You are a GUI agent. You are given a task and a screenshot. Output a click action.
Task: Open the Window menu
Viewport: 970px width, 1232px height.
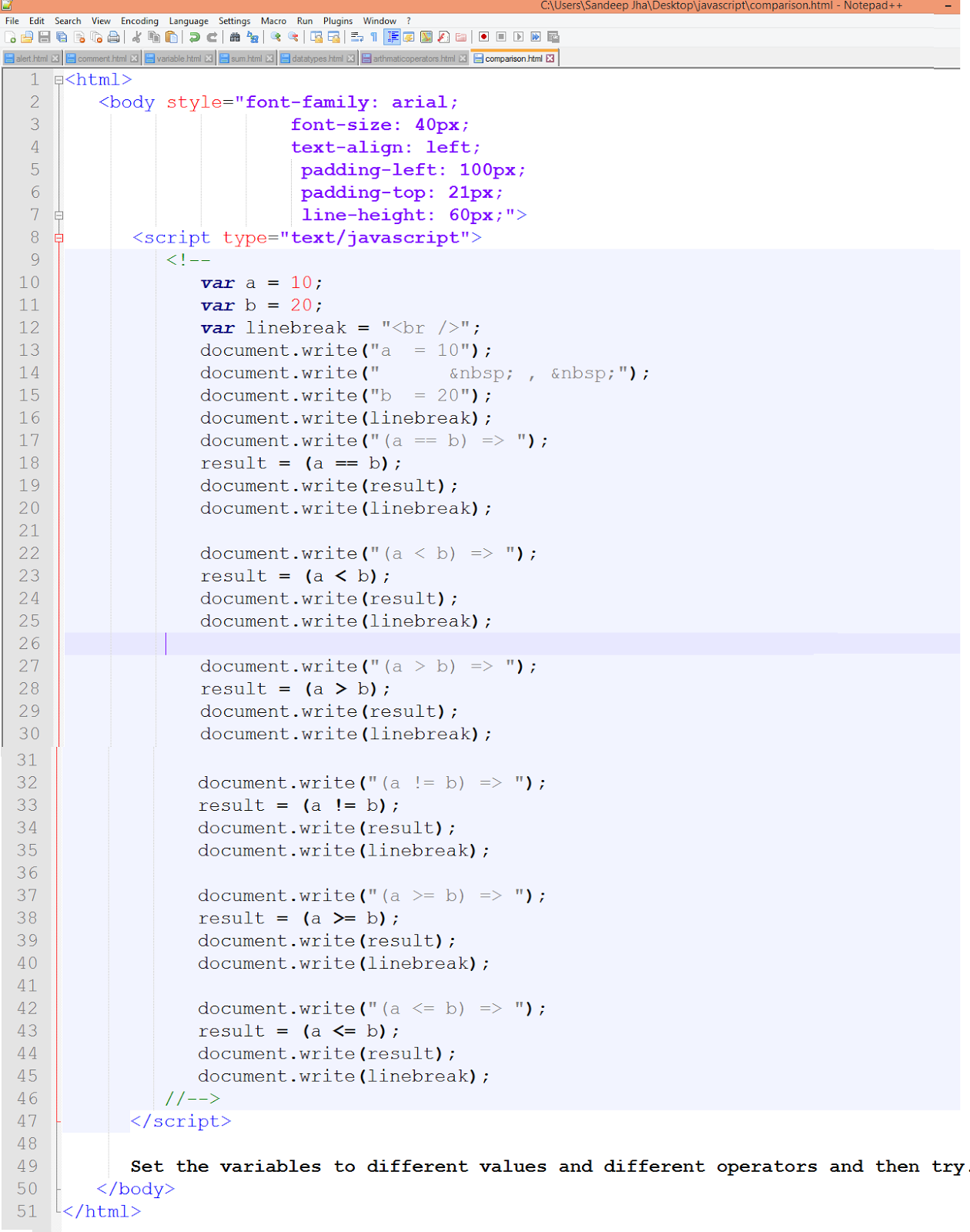pyautogui.click(x=380, y=21)
